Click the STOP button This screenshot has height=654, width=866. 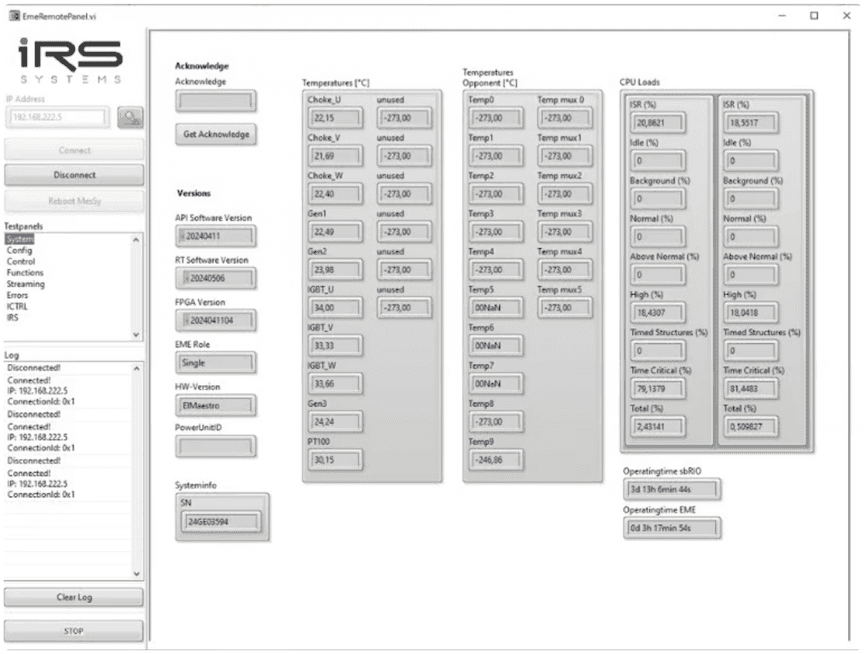pos(74,631)
